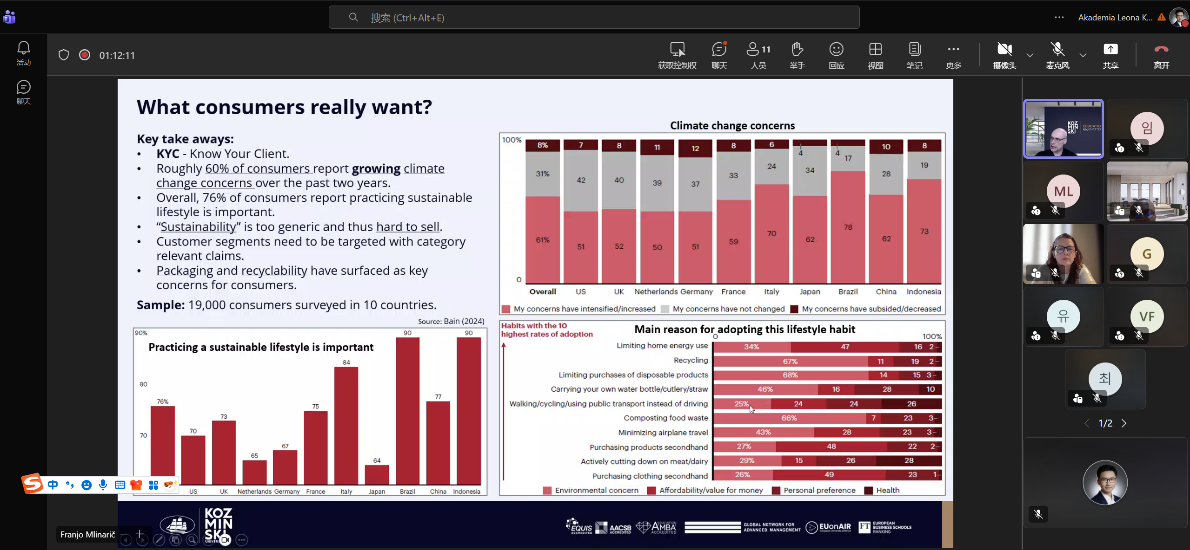Toggle Sogou Chinese/English input mode
Viewport: 1190px width, 550px height.
[52, 484]
